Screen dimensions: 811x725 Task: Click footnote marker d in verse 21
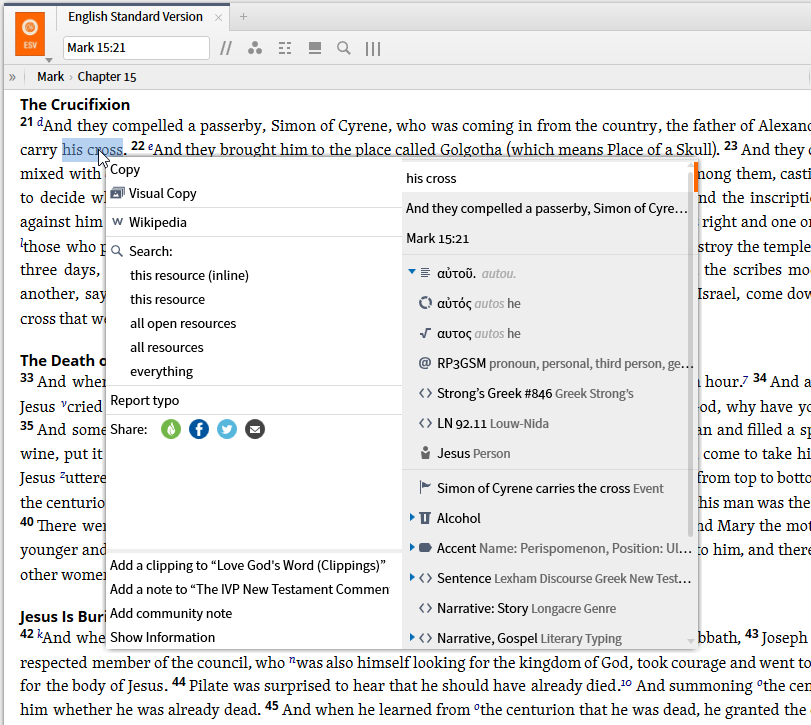pyautogui.click(x=40, y=123)
